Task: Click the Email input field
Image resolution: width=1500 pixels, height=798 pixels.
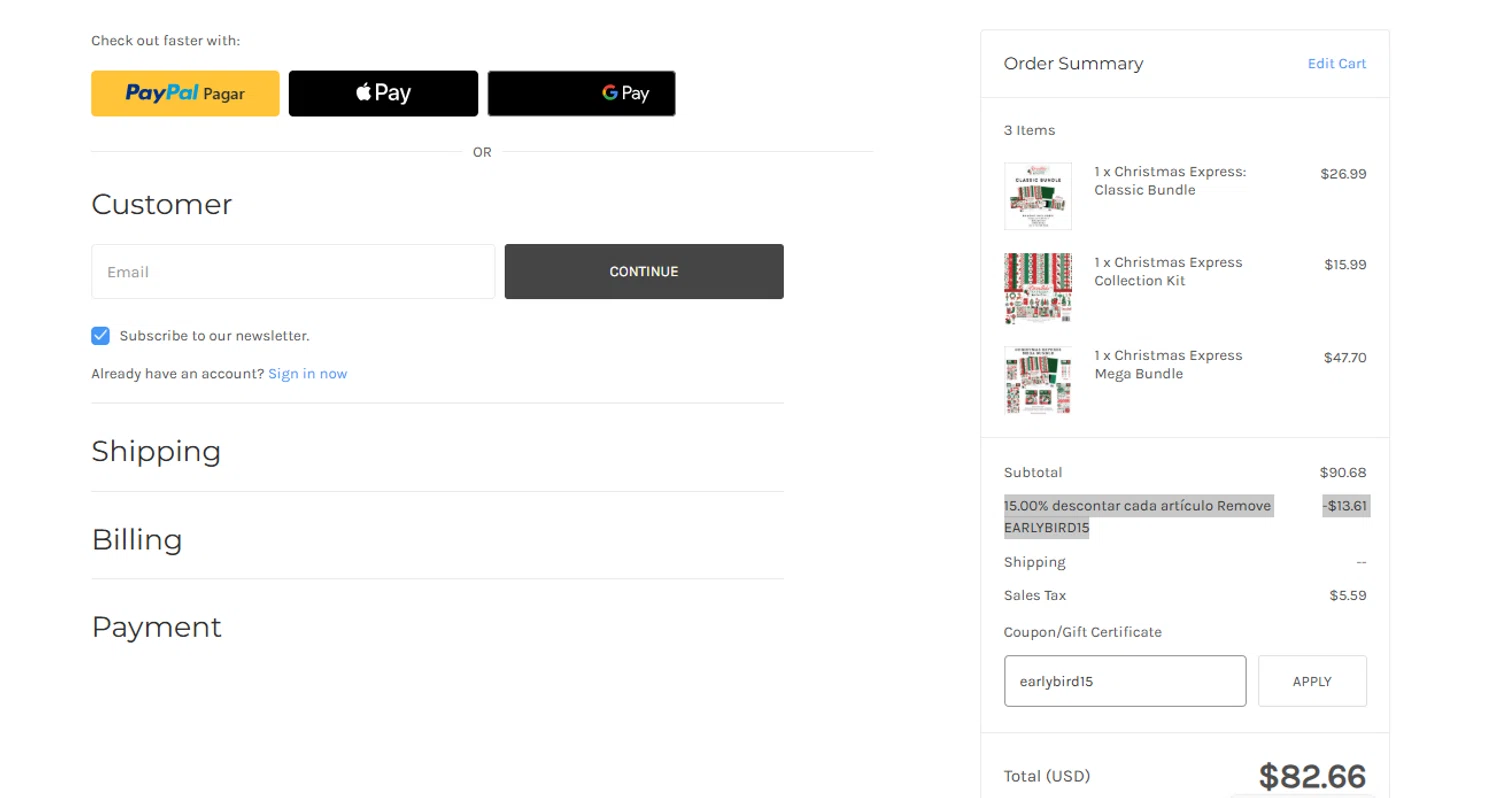Action: [x=293, y=271]
